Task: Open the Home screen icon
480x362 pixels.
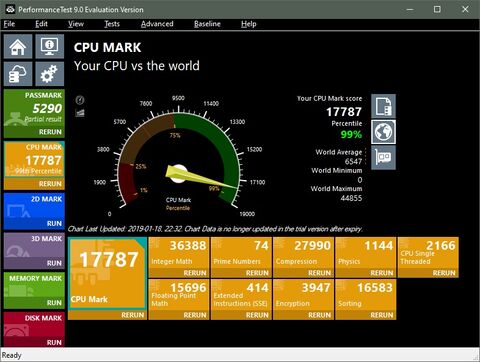Action: coord(18,46)
